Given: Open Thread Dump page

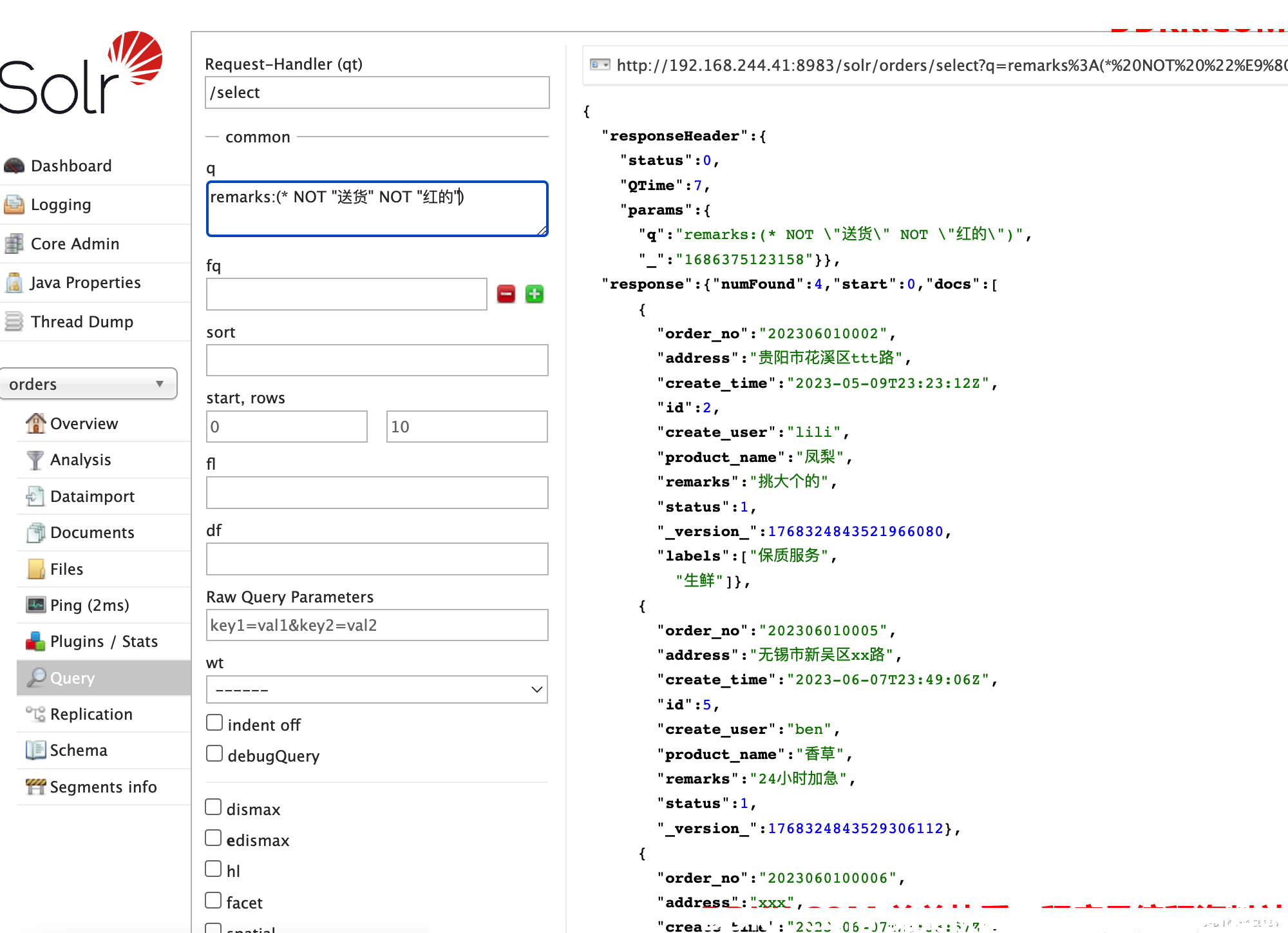Looking at the screenshot, I should [82, 322].
